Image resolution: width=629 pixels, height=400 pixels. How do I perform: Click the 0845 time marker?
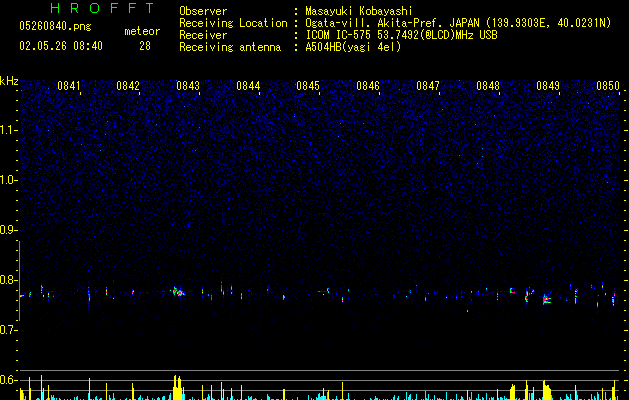[308, 86]
